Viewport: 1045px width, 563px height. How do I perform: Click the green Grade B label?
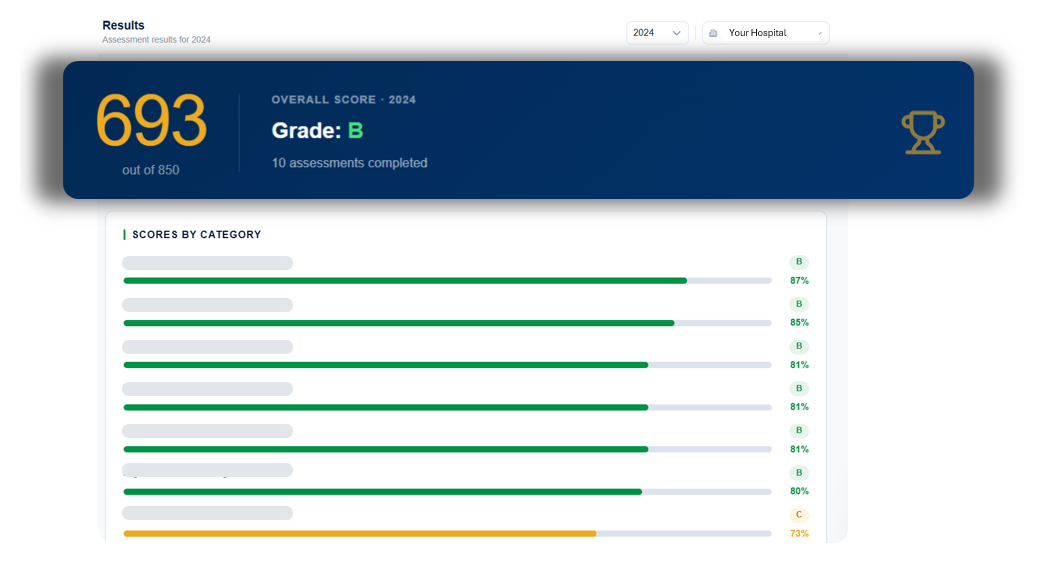click(x=355, y=131)
